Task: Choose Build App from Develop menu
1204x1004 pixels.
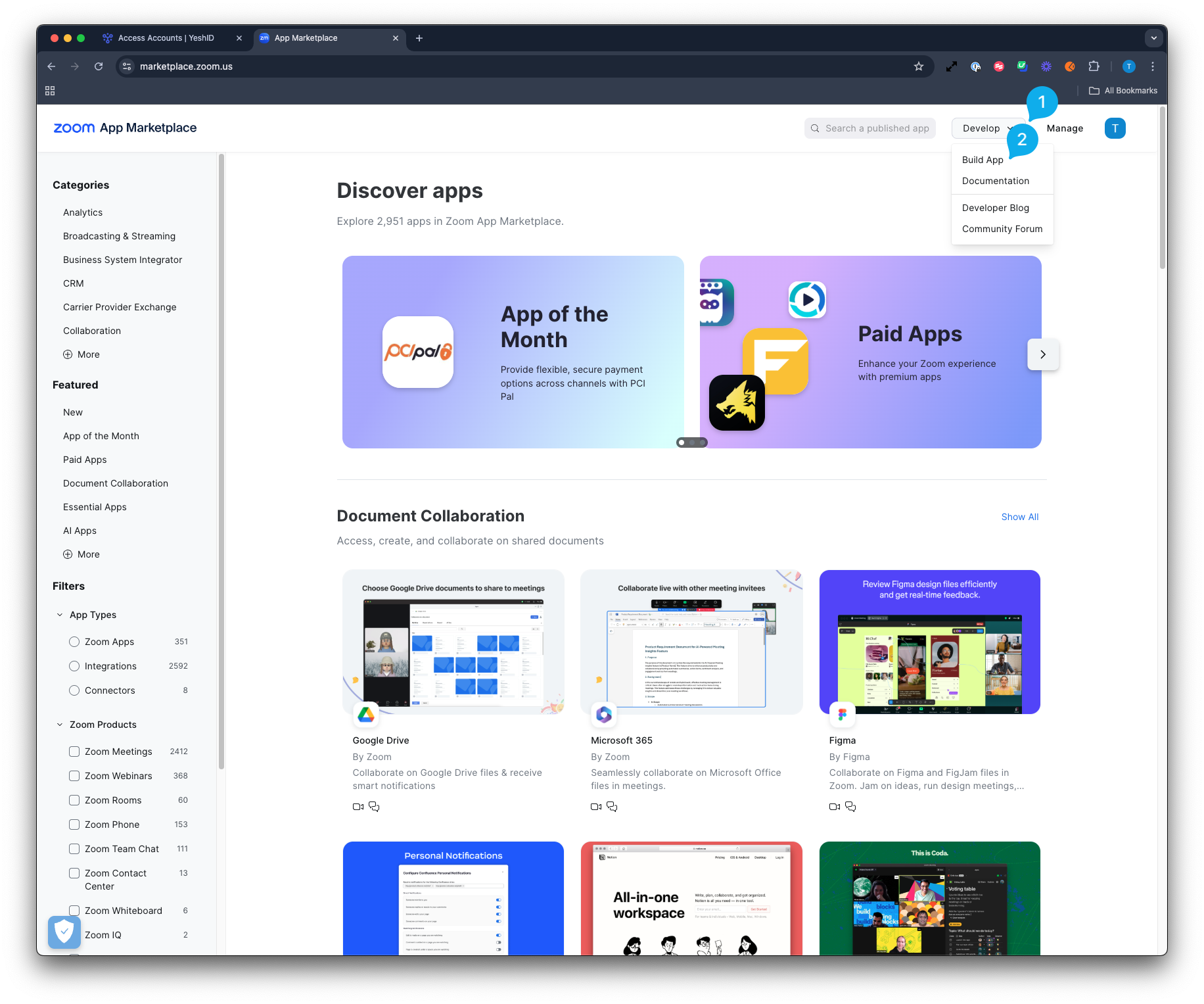Action: pos(983,160)
